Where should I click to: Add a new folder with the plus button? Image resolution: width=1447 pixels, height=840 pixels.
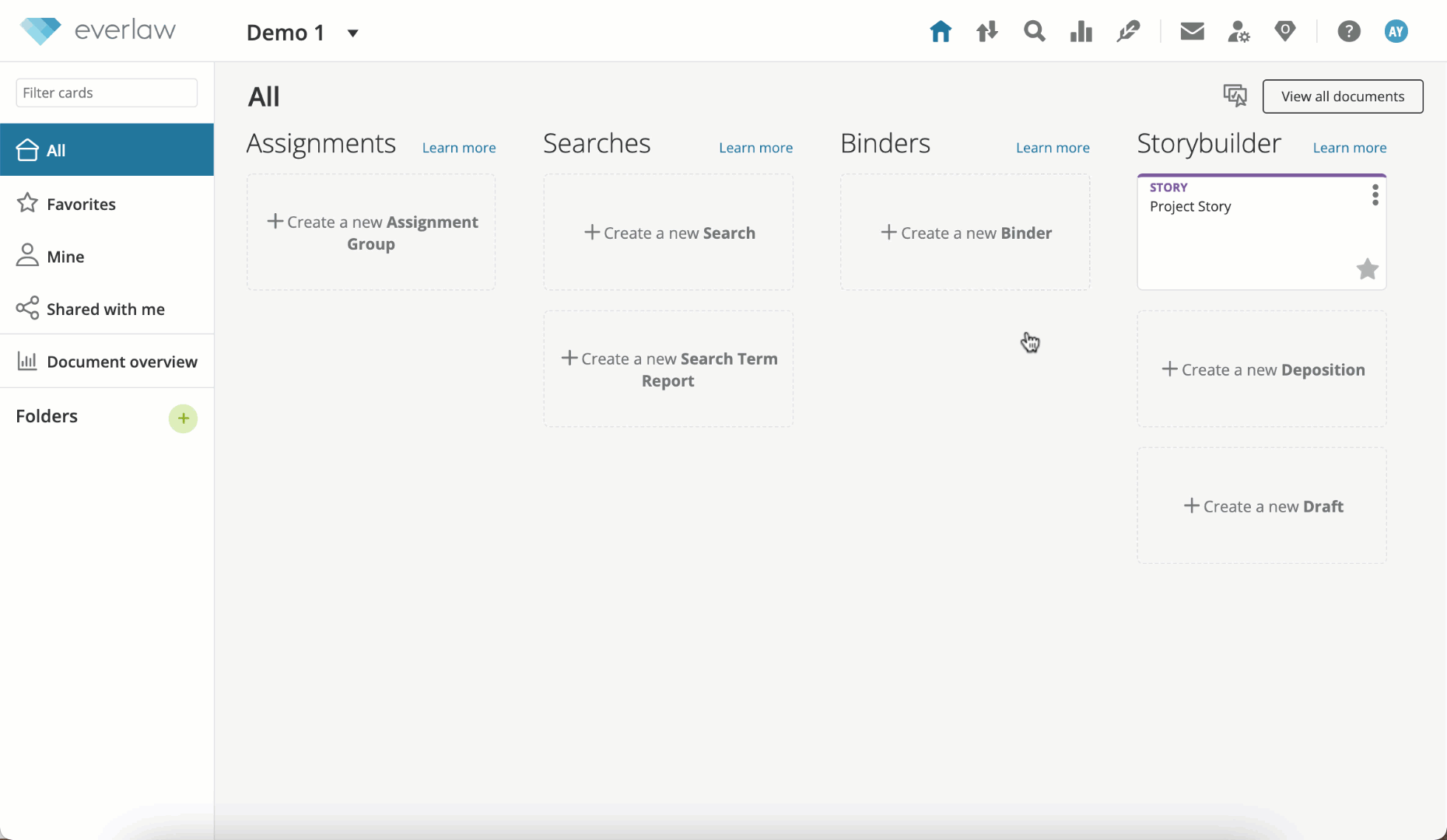pyautogui.click(x=183, y=418)
